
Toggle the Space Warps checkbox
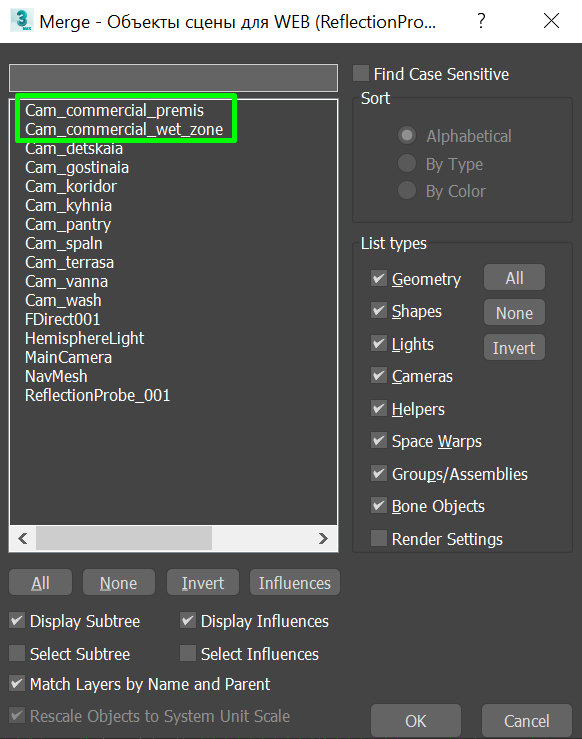click(x=379, y=441)
